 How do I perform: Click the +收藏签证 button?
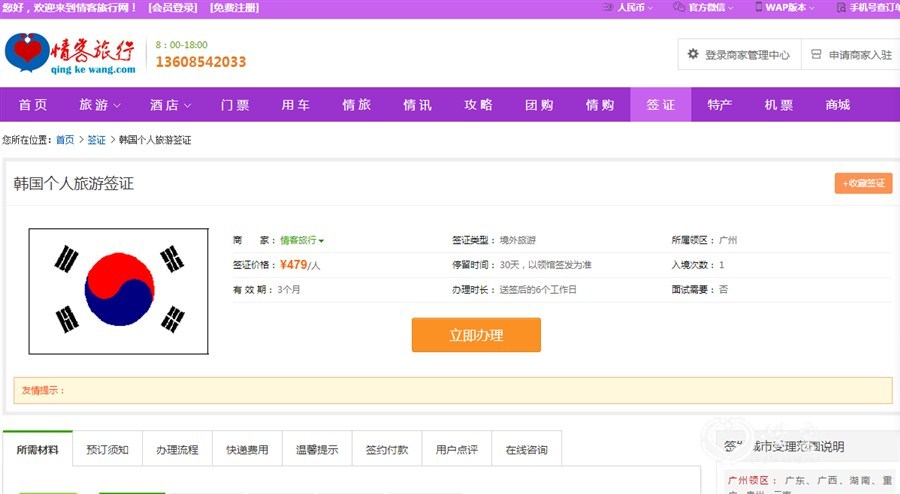click(863, 184)
